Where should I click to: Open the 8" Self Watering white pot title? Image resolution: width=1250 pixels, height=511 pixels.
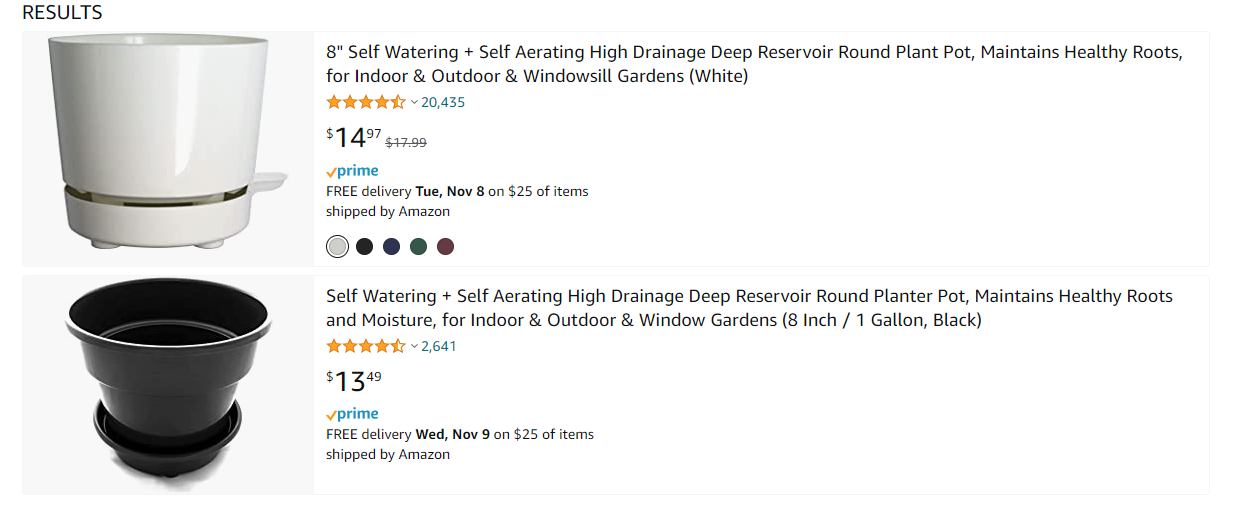pyautogui.click(x=754, y=64)
